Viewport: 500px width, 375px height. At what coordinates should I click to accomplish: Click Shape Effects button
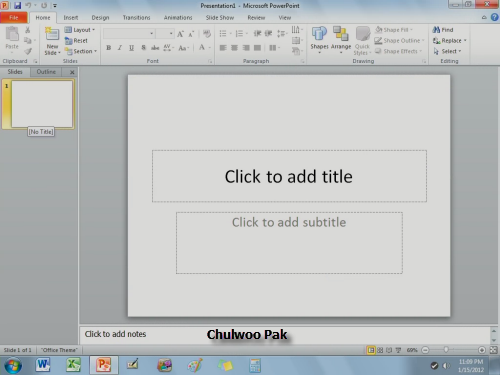pos(398,51)
